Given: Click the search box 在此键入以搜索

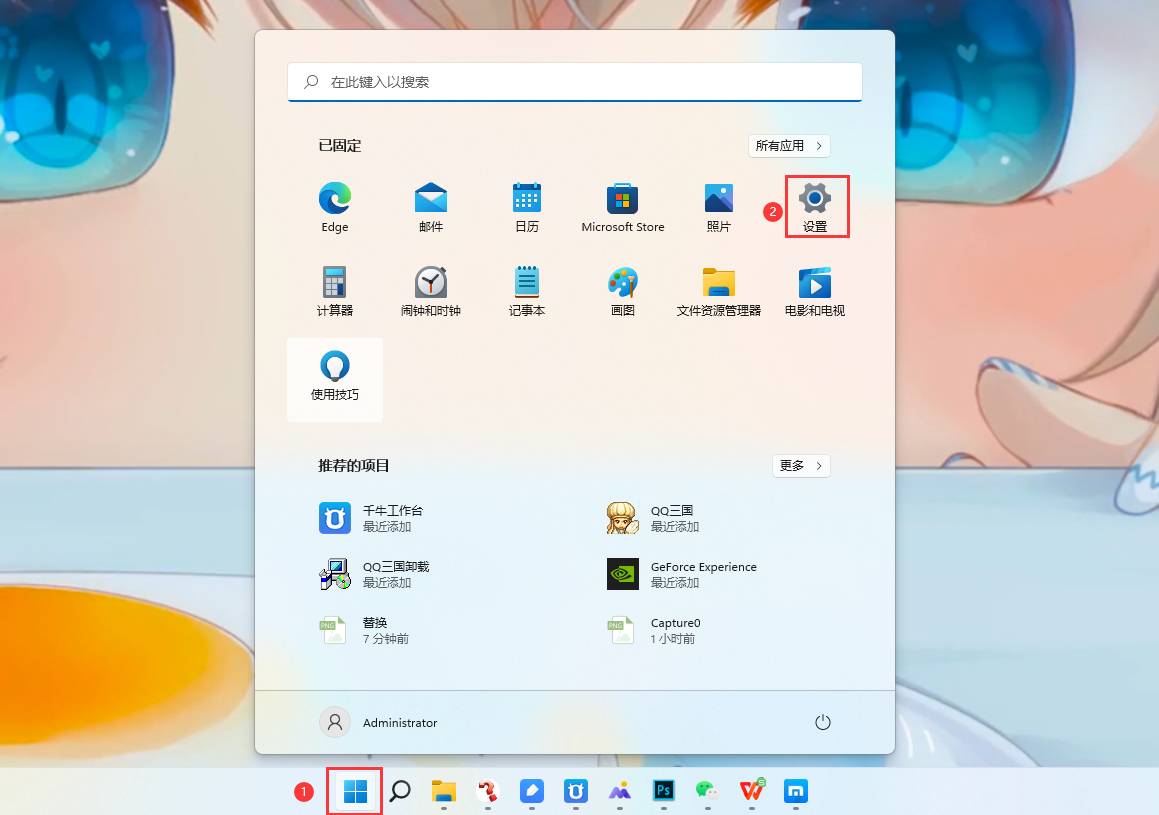Looking at the screenshot, I should 574,82.
